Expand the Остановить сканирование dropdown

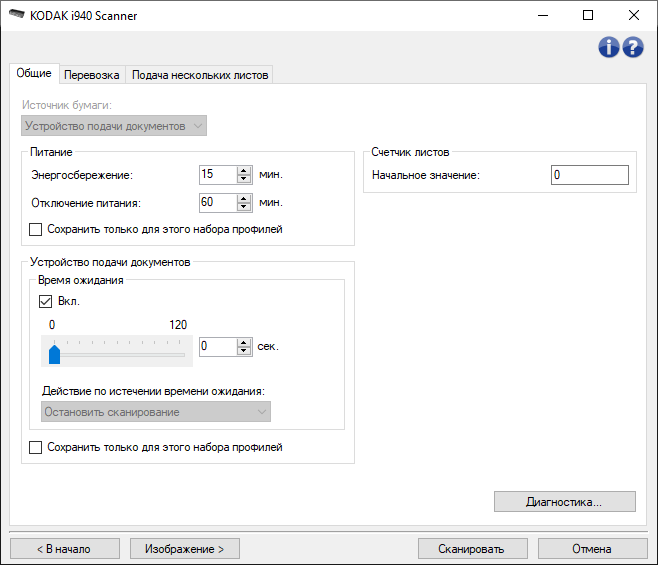[x=156, y=412]
